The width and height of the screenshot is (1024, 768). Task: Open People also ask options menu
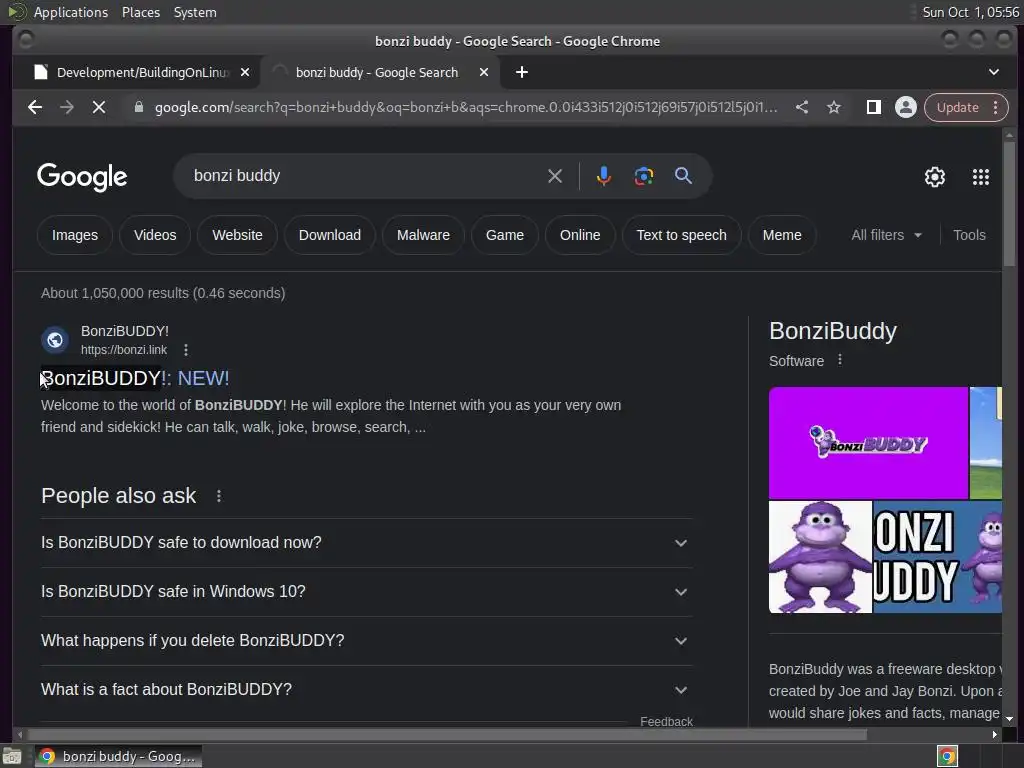tap(219, 496)
